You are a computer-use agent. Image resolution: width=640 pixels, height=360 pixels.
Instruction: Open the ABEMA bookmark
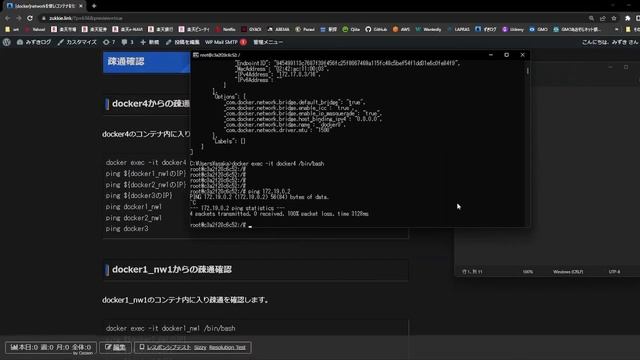(279, 29)
